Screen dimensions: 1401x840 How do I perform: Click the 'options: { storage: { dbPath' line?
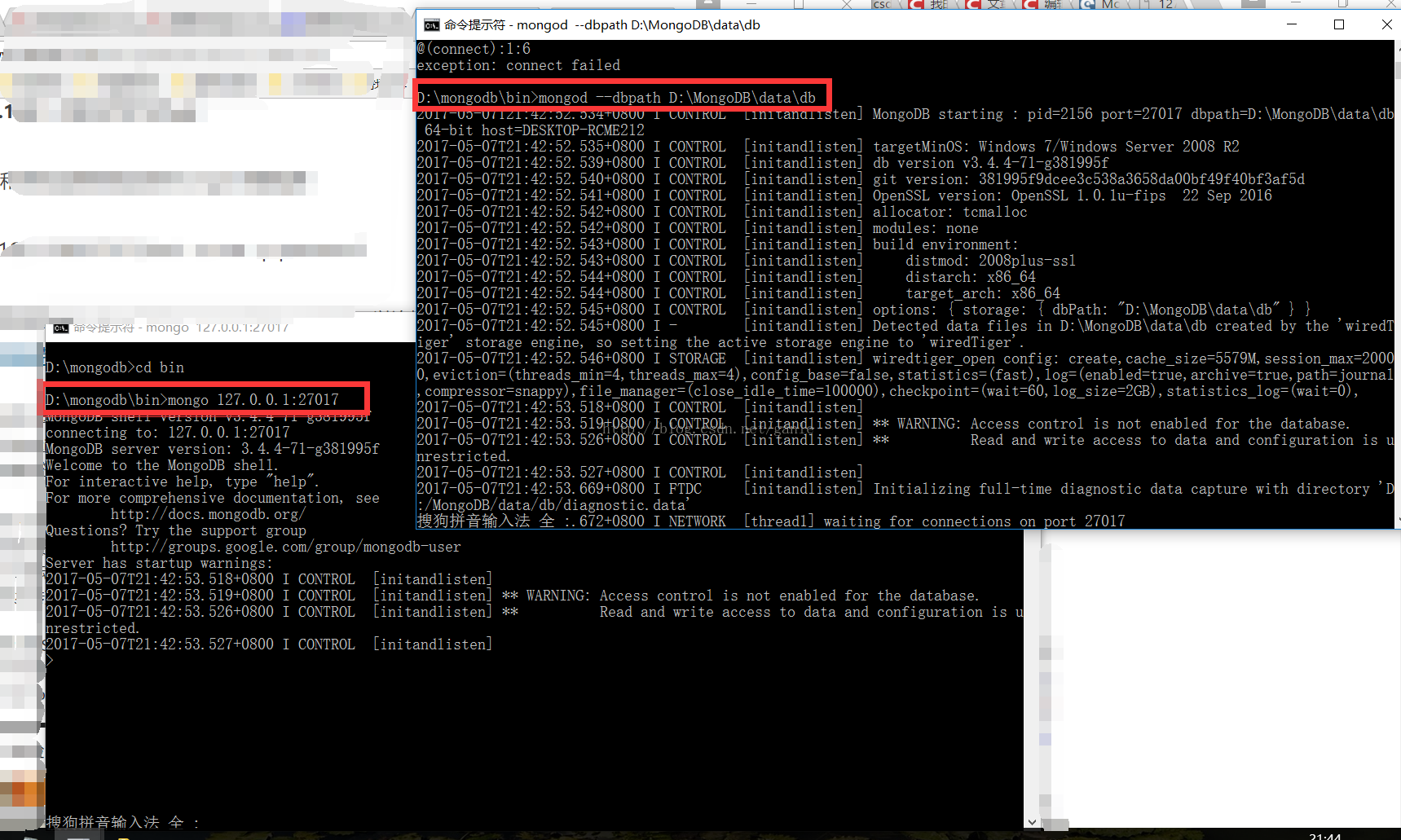[864, 310]
